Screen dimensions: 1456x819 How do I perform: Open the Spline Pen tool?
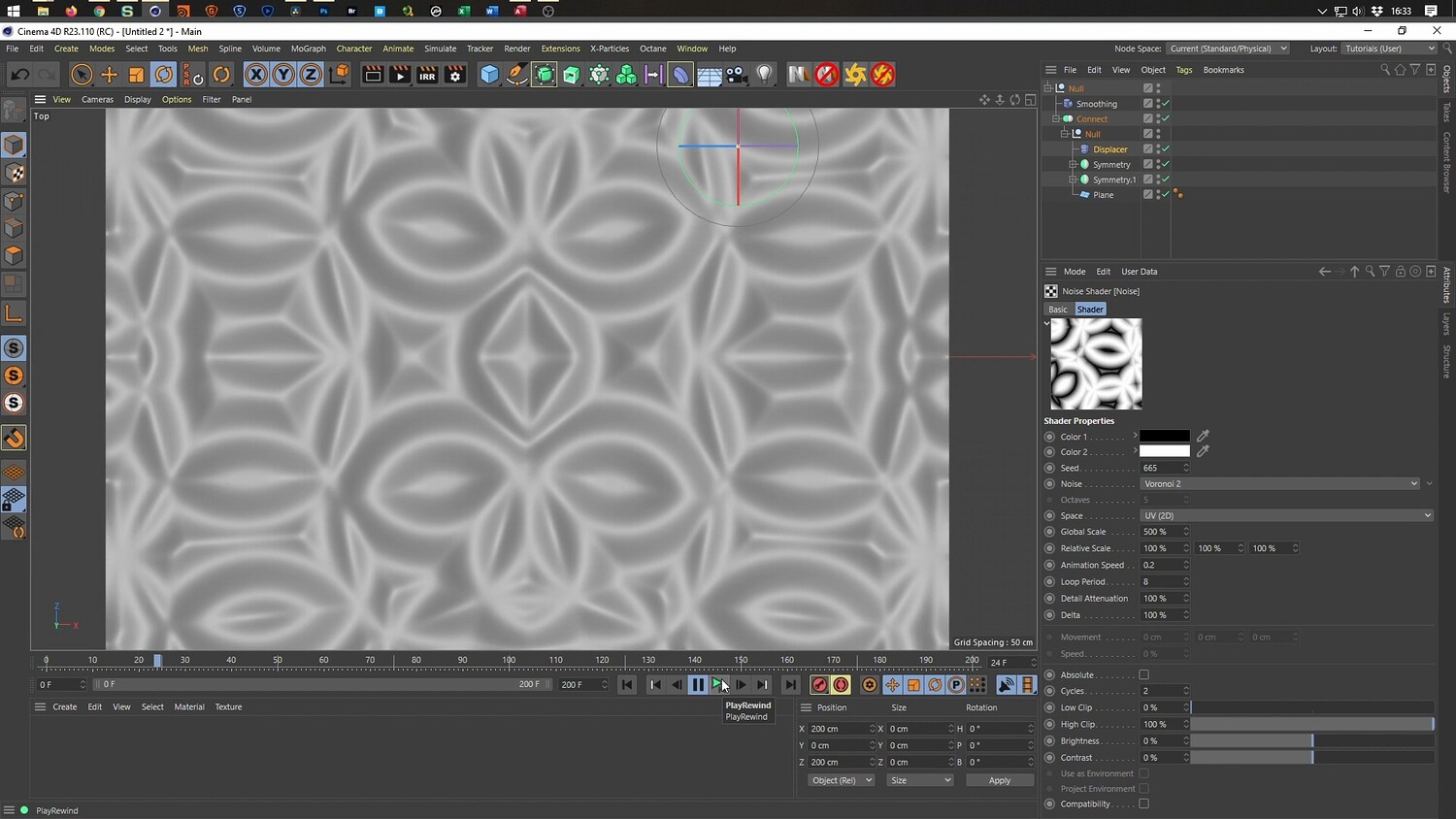click(517, 75)
